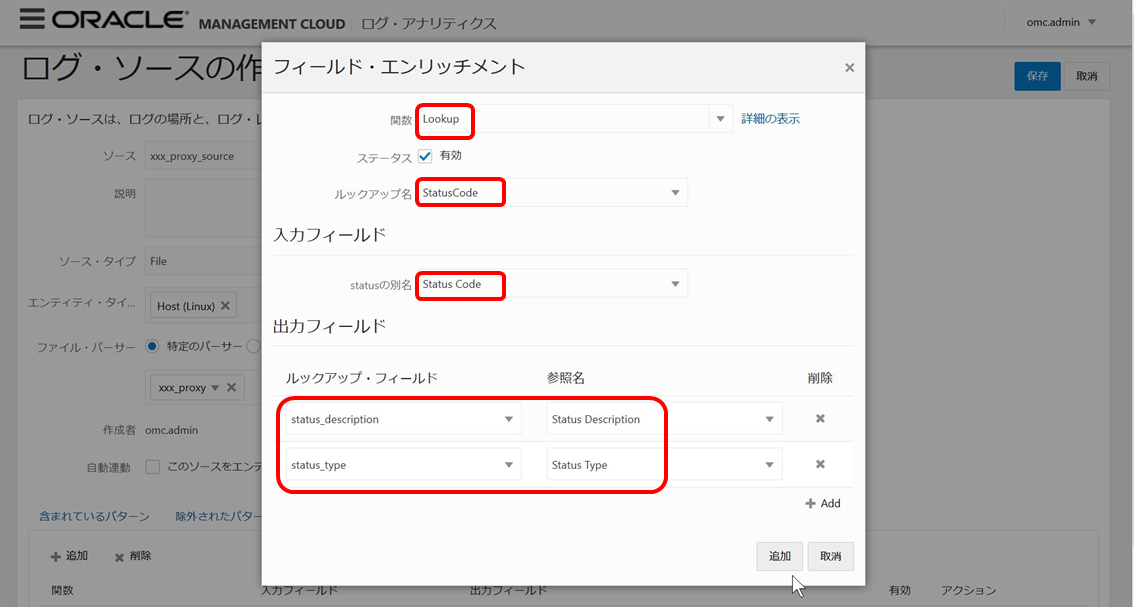Click the 取消 button in dialog
Image resolution: width=1134 pixels, height=607 pixels.
click(830, 556)
